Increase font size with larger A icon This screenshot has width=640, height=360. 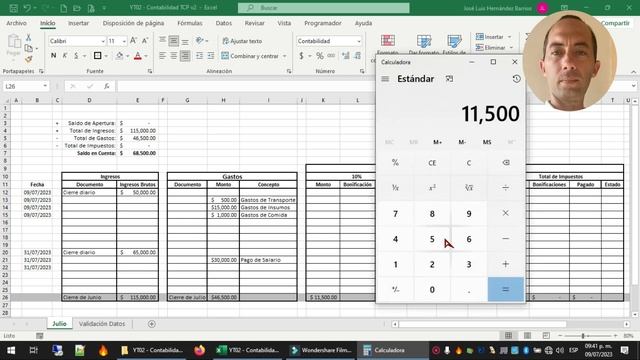point(133,41)
